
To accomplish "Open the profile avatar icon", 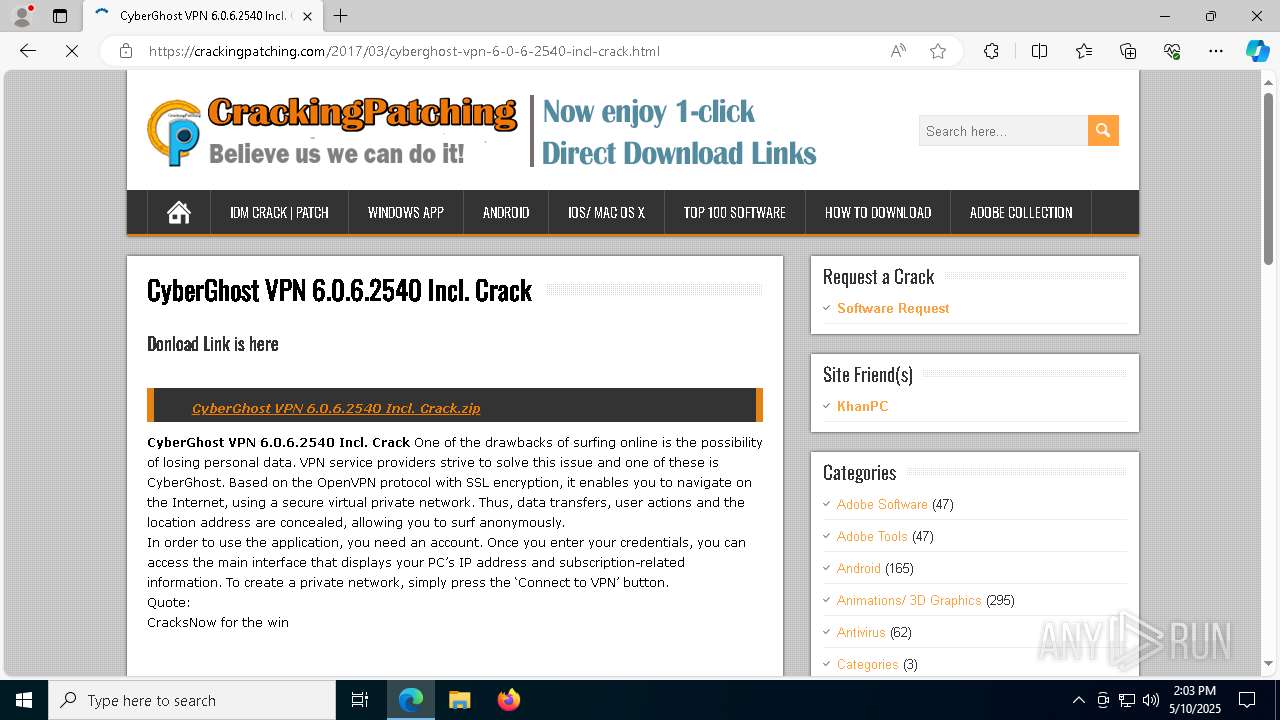I will [22, 16].
